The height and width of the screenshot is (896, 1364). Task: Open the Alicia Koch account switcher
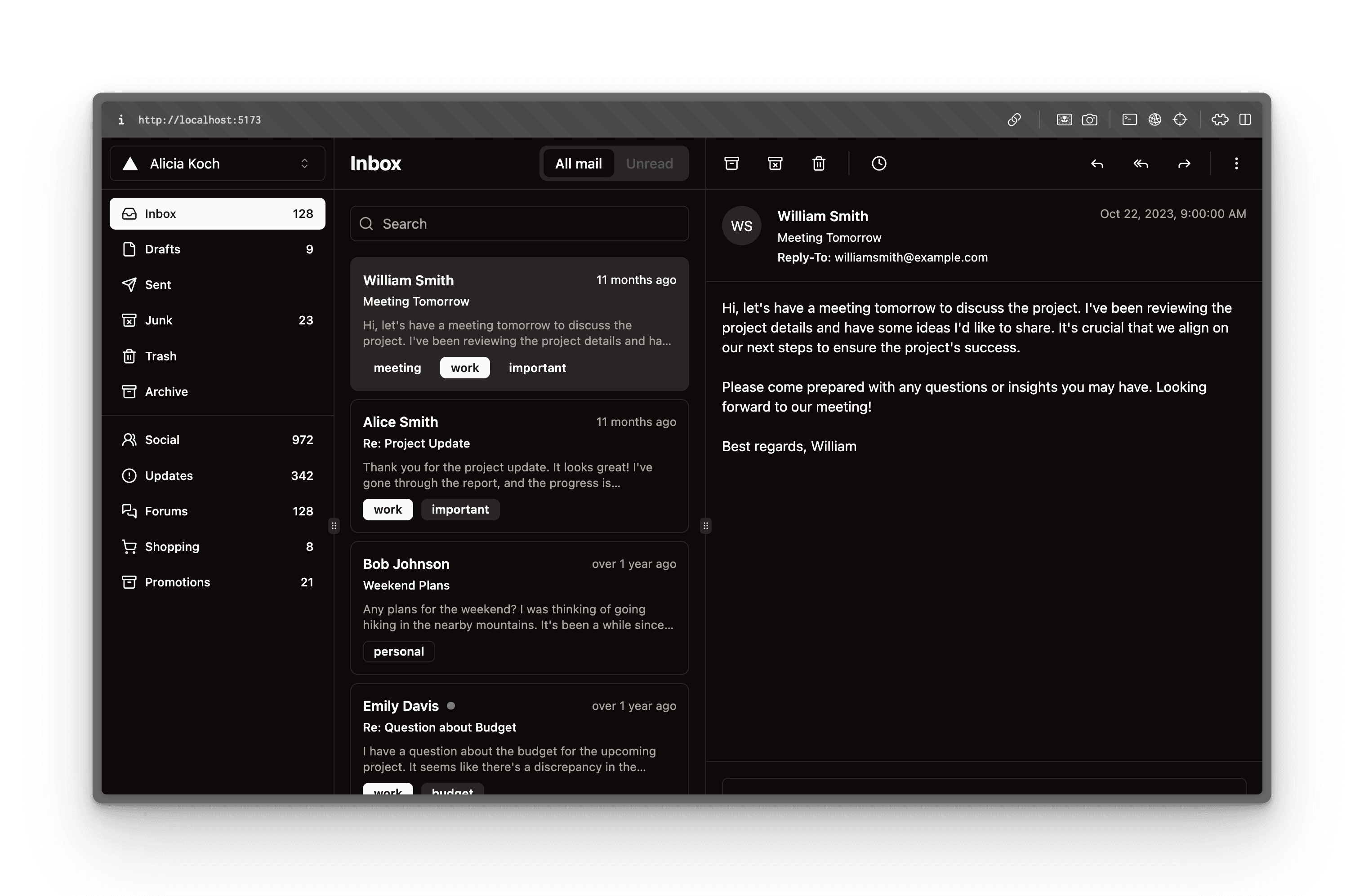(217, 164)
